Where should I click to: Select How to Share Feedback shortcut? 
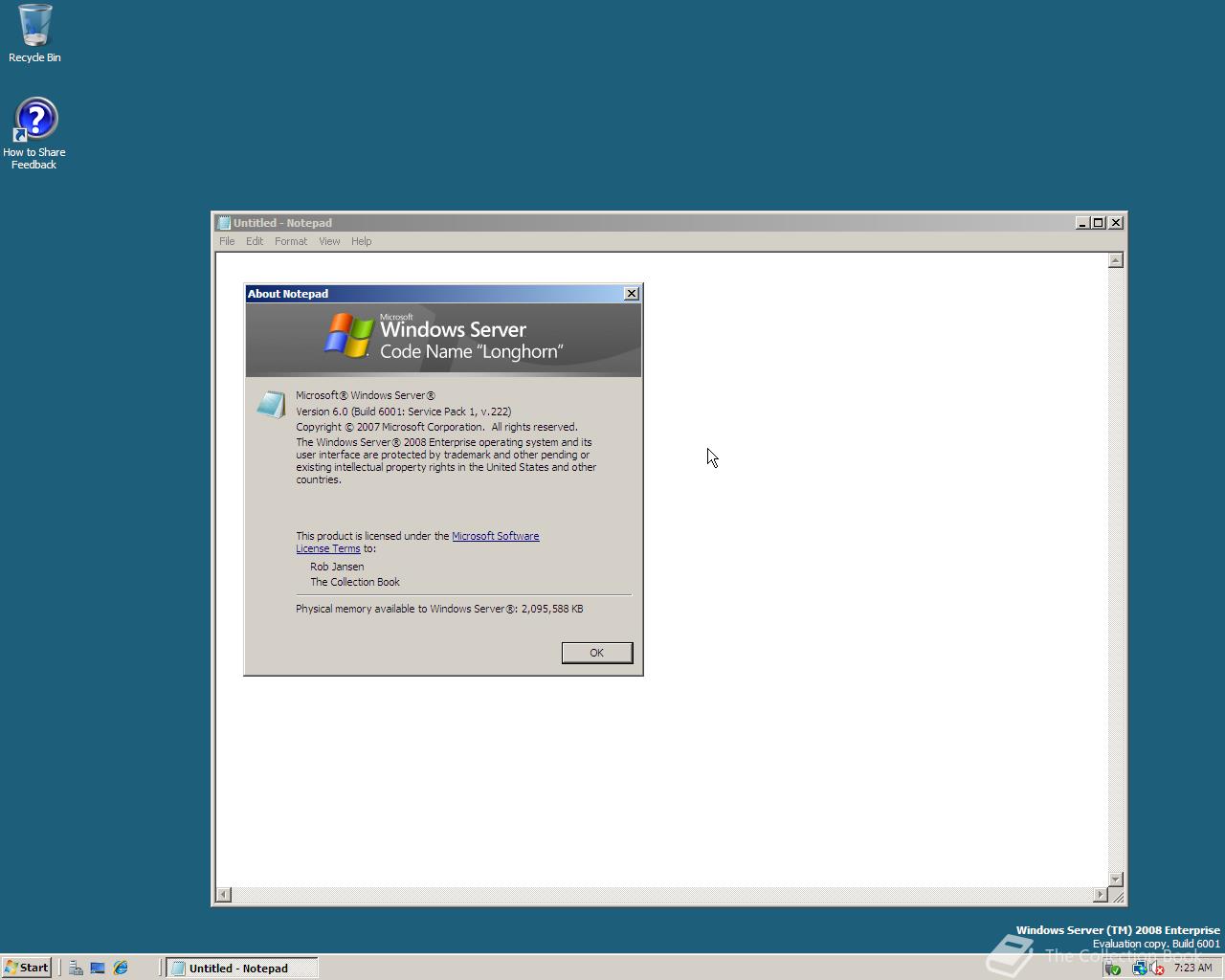pyautogui.click(x=34, y=134)
